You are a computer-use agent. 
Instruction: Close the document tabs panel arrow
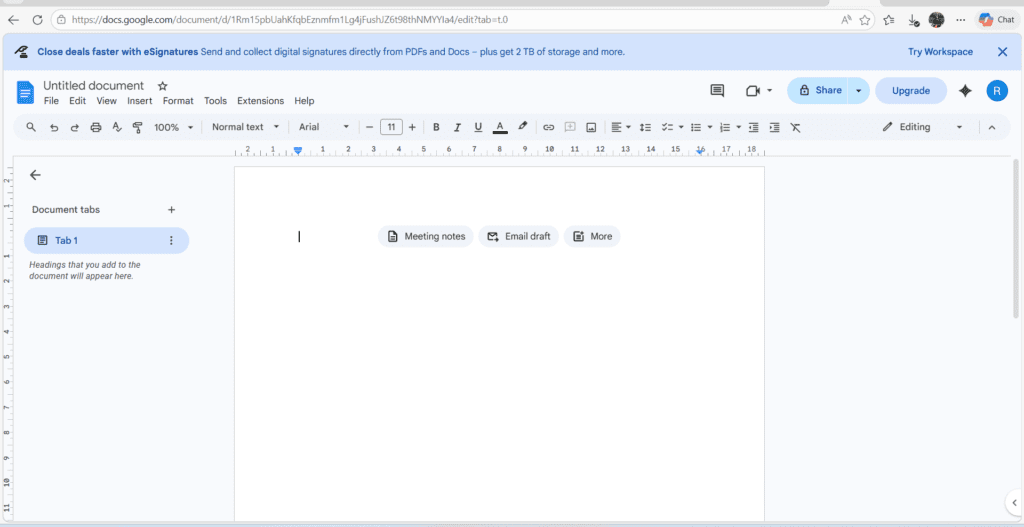(x=35, y=175)
